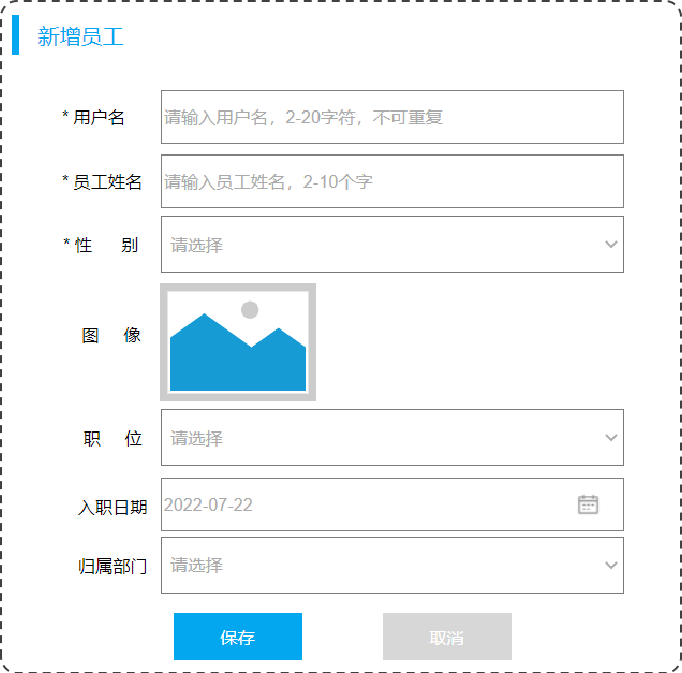Screen dimensions: 682x673
Task: Click the 入职日期 field label
Action: (113, 507)
